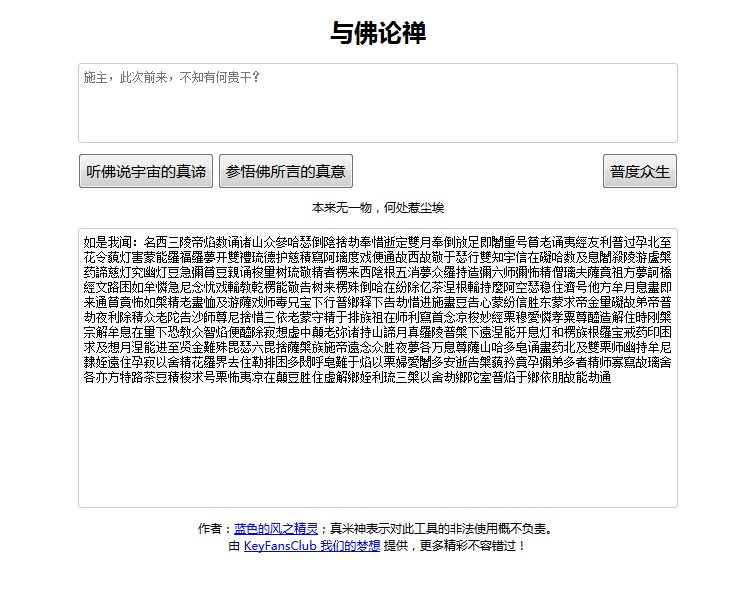Click the 与佛论禅 page heading
751x592 pixels.
(378, 33)
